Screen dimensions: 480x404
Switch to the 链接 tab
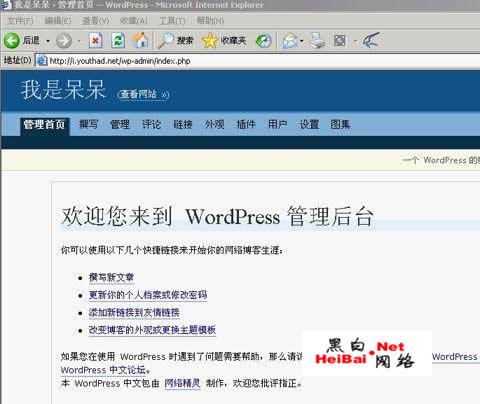[x=183, y=125]
